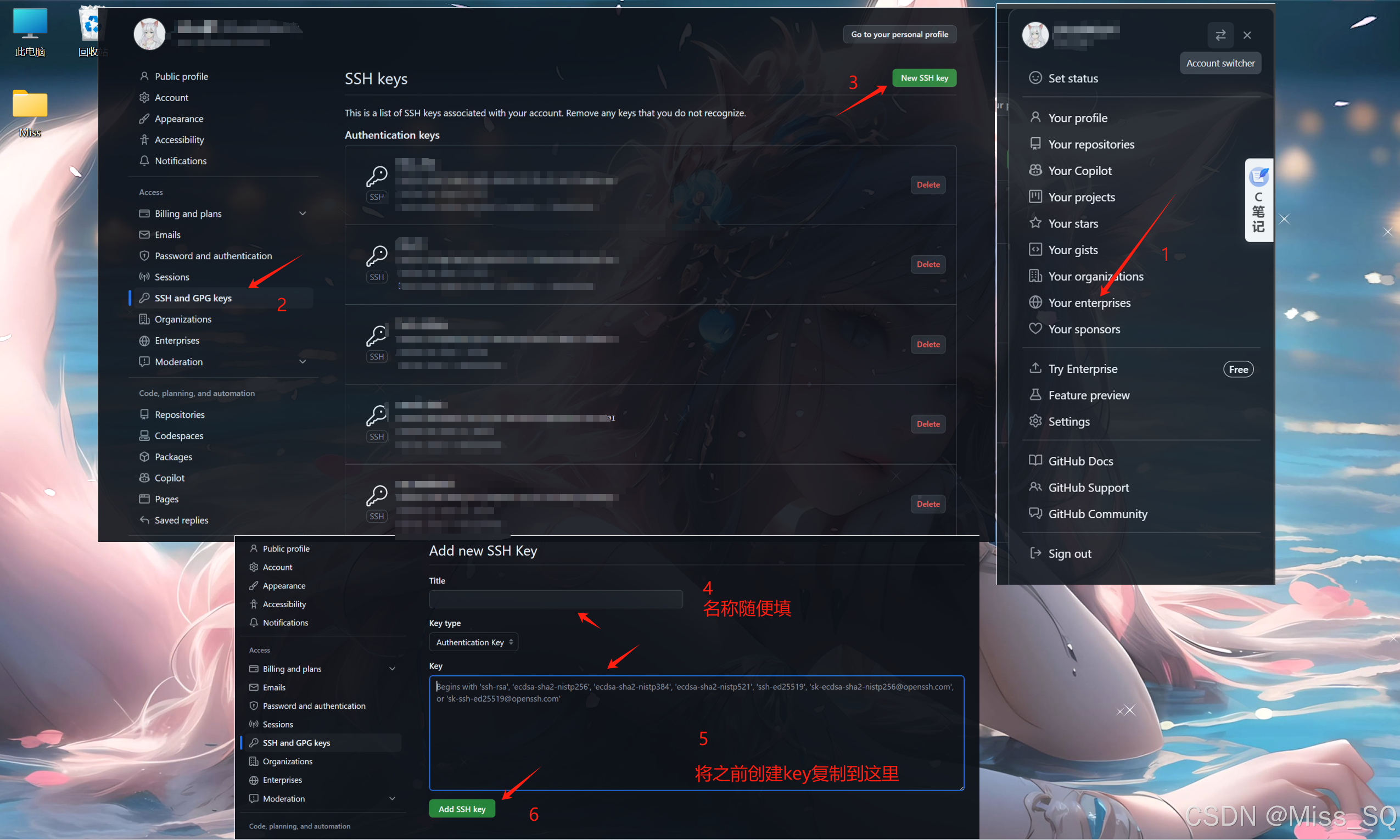The height and width of the screenshot is (840, 1400).
Task: Click the Sign out menu item
Action: click(x=1069, y=553)
